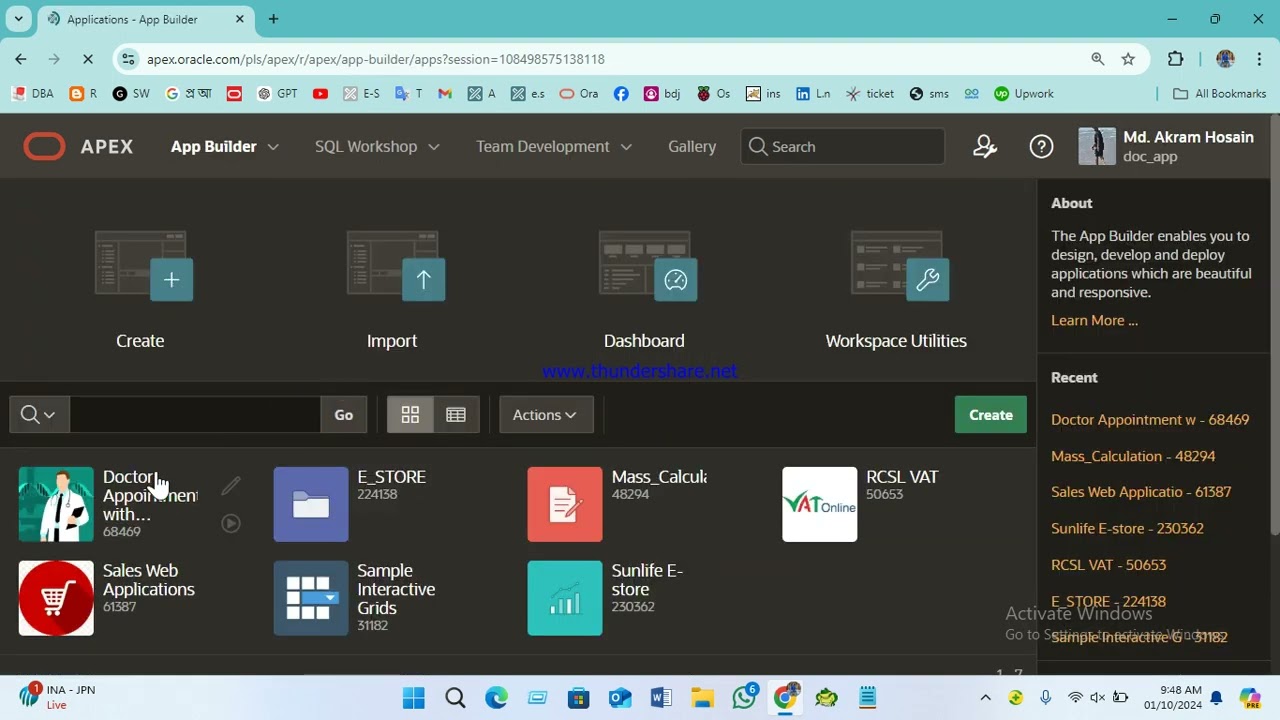The width and height of the screenshot is (1280, 720).
Task: Click the Learn More link
Action: [1094, 321]
